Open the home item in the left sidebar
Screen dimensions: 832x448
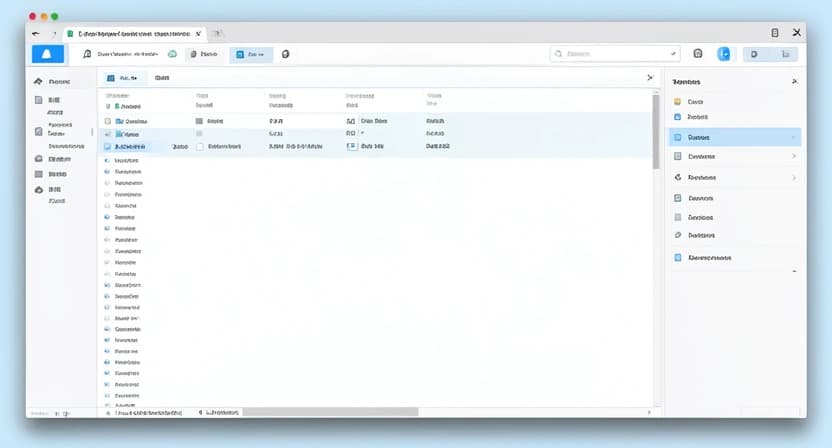[x=52, y=81]
